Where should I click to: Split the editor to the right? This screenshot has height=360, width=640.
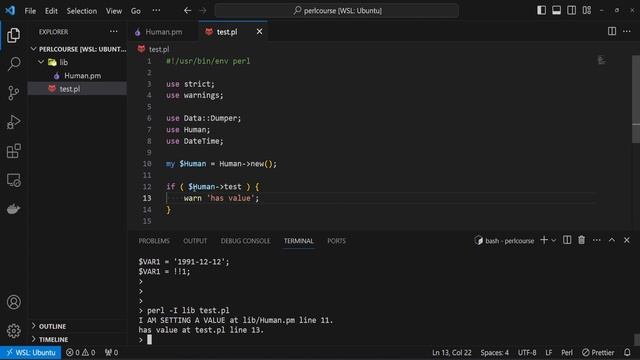[612, 31]
